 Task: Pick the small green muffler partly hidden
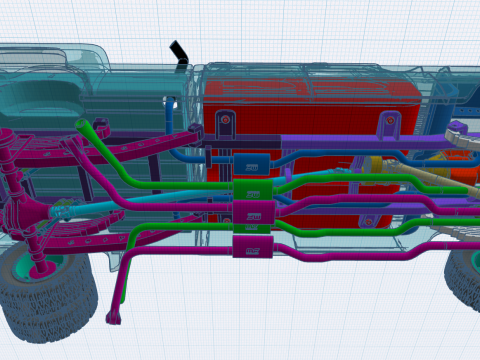tap(252, 228)
